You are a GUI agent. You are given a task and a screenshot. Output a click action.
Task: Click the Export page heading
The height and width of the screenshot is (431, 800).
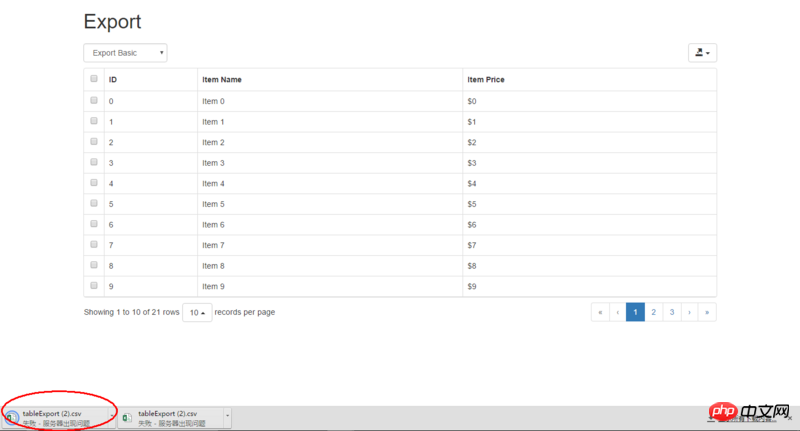[x=112, y=21]
